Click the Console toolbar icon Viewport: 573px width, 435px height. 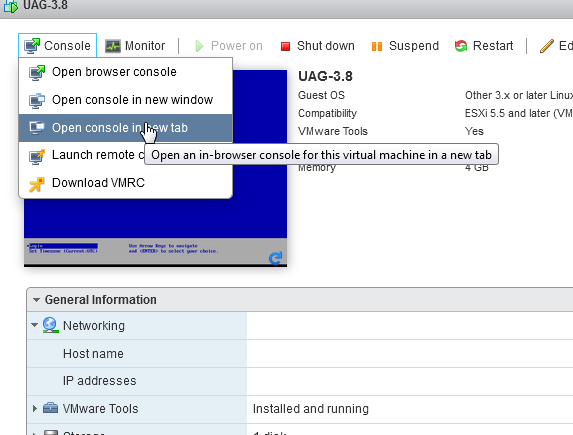(x=32, y=46)
